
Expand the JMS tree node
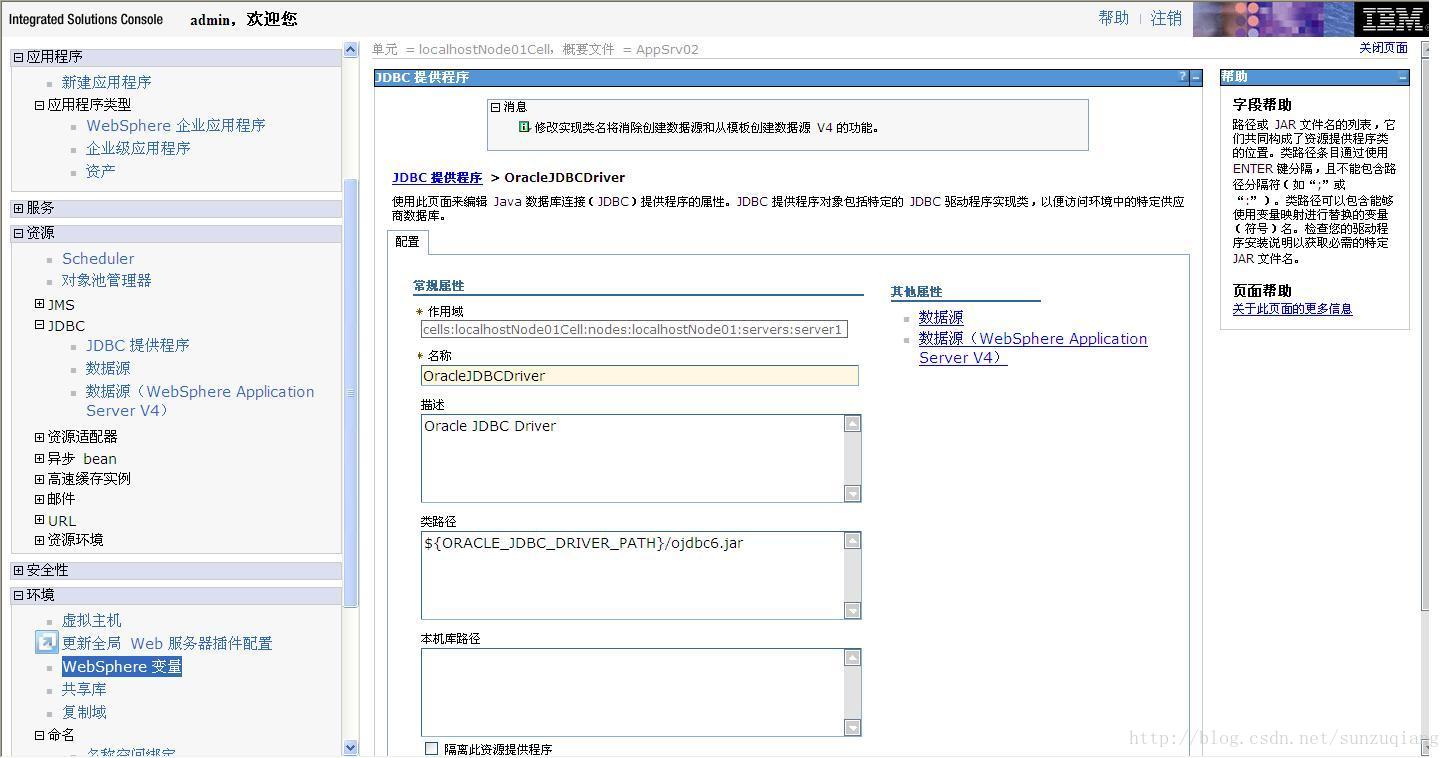39,304
